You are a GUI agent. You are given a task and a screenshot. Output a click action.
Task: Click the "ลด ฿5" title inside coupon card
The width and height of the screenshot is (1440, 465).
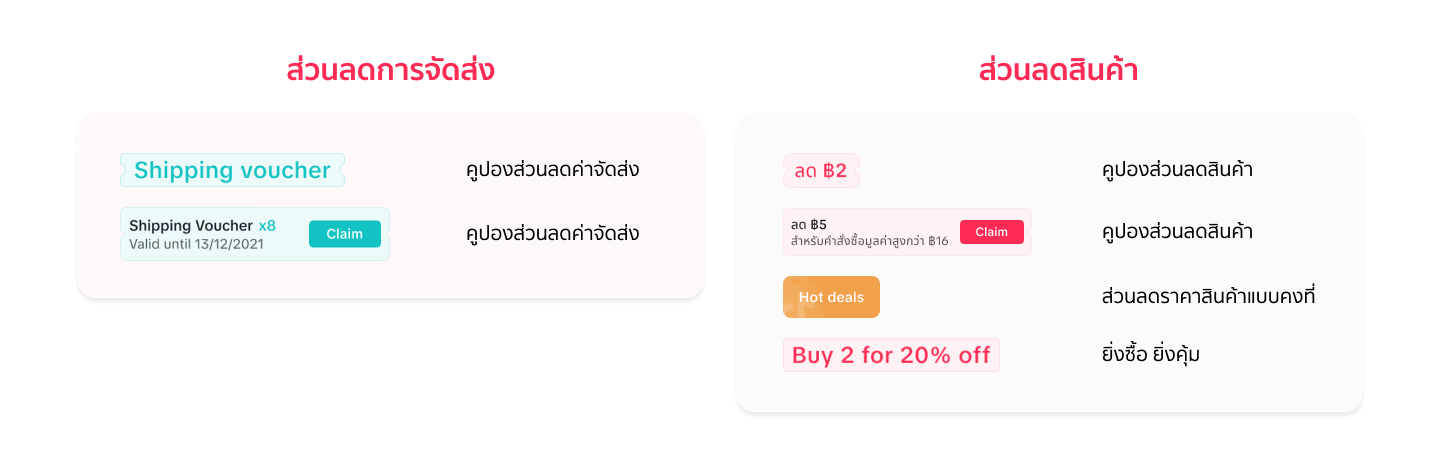809,223
